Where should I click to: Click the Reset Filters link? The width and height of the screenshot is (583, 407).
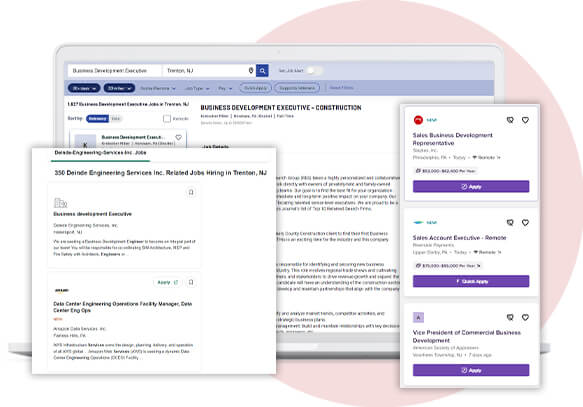(x=341, y=88)
